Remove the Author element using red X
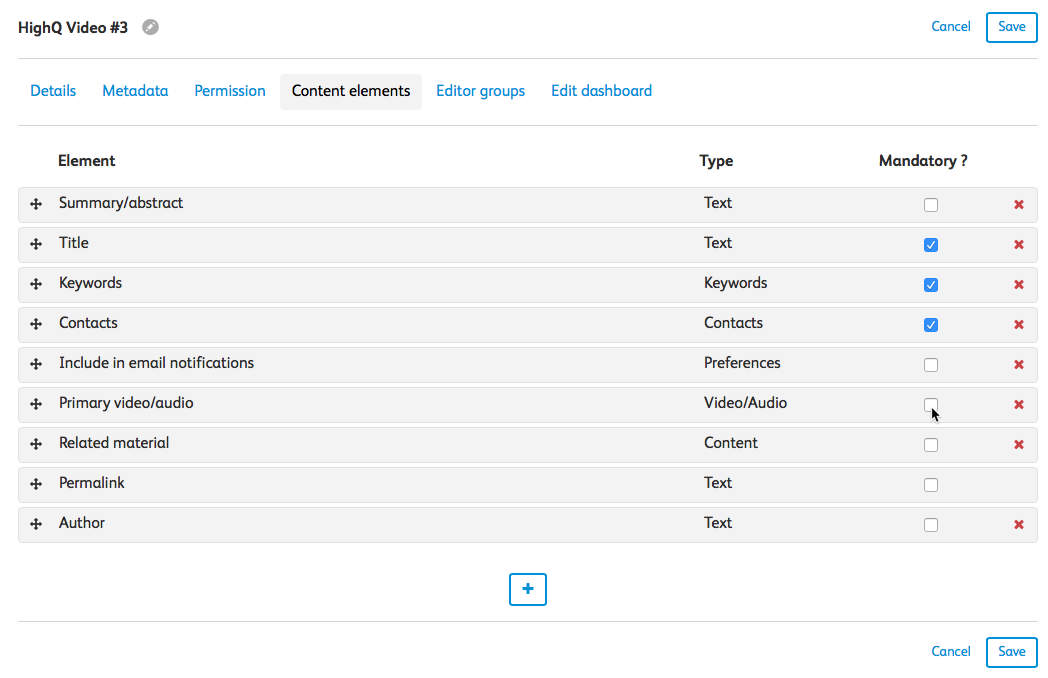 [1019, 525]
